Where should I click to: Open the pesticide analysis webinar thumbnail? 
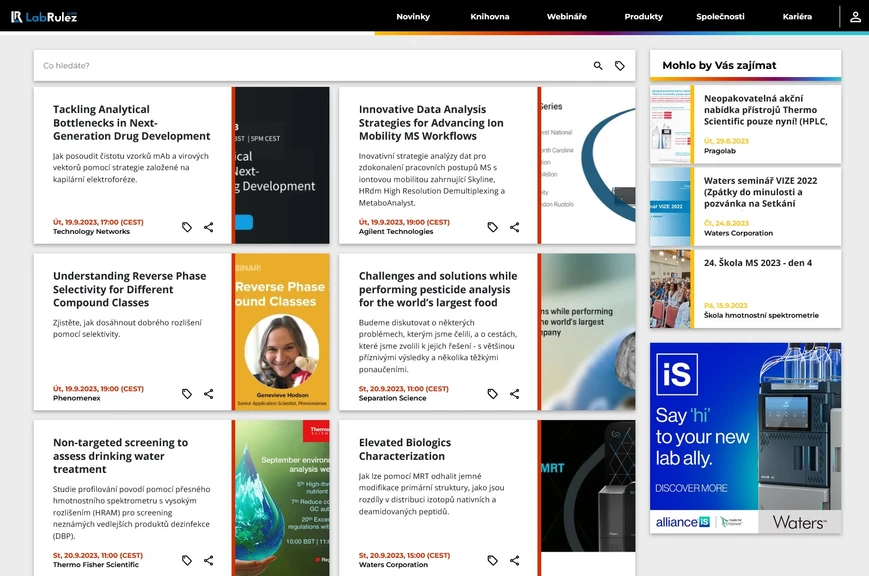pos(588,332)
